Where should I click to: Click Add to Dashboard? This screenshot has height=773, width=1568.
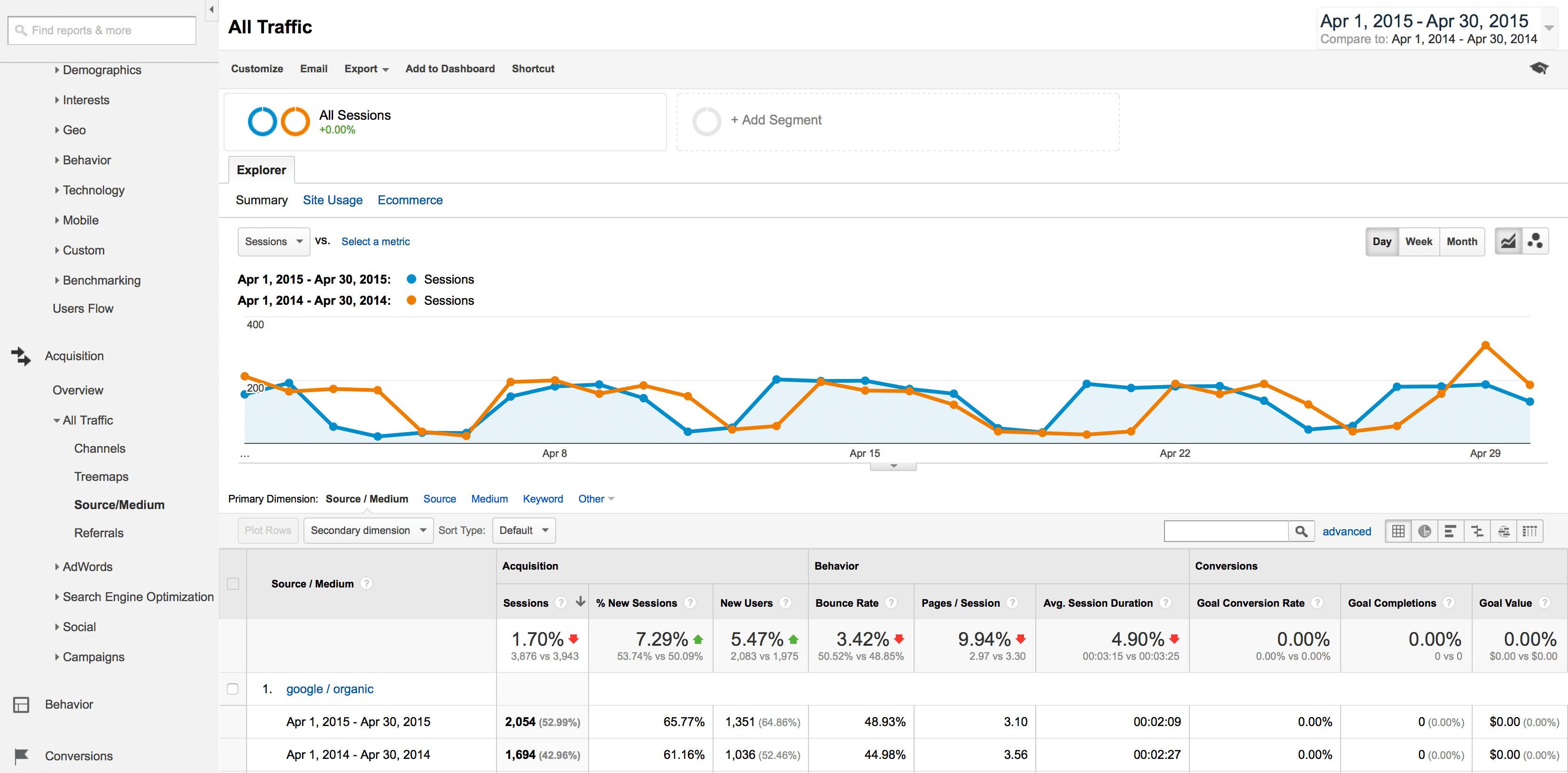450,69
